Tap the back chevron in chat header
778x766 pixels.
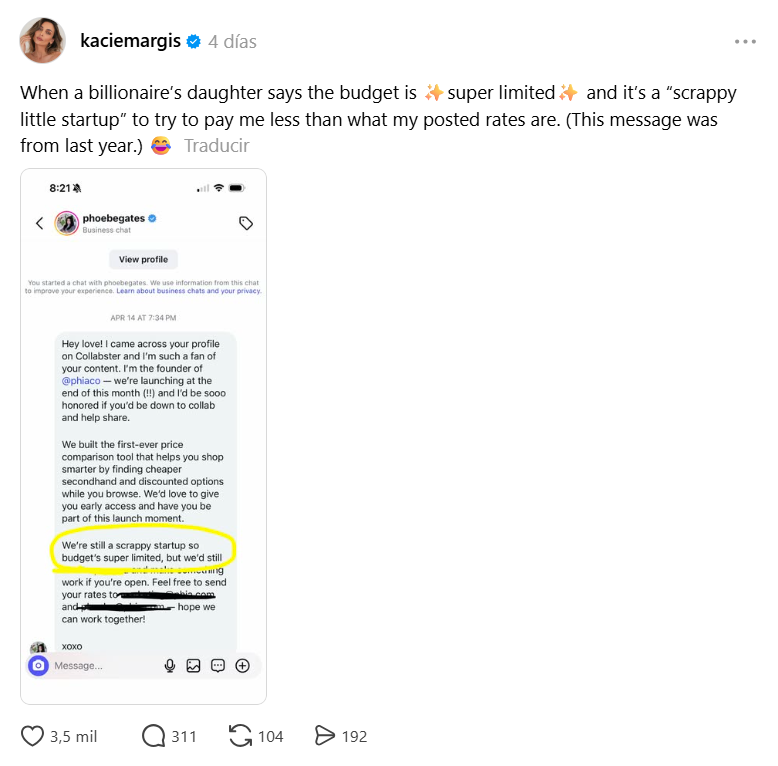(x=40, y=223)
